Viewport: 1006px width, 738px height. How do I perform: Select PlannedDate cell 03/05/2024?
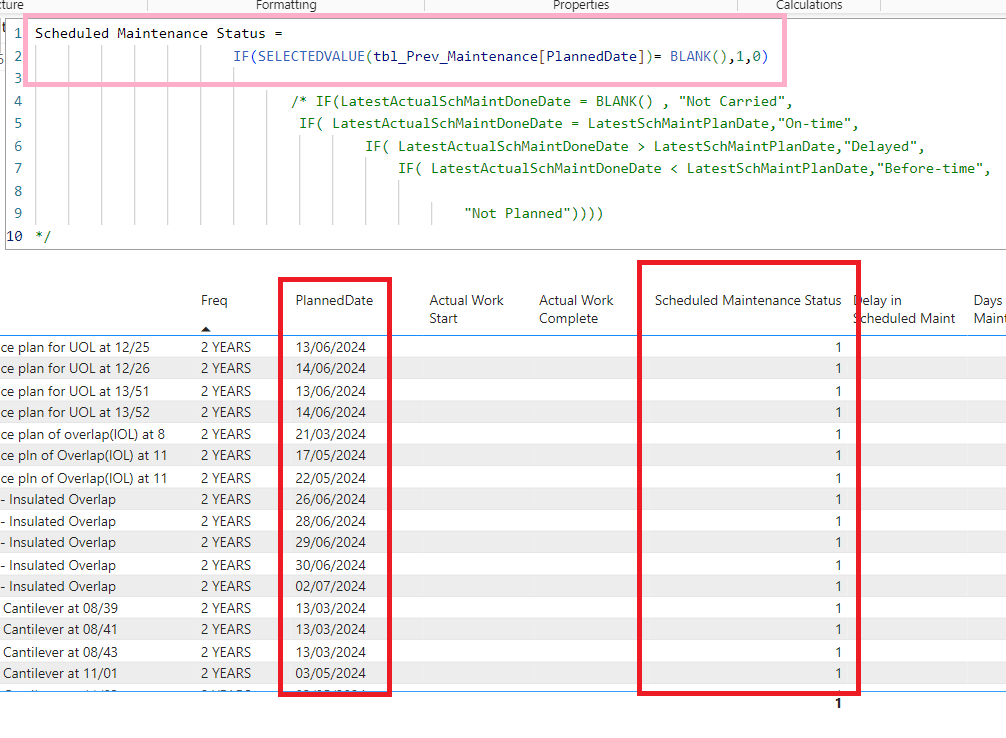(330, 673)
